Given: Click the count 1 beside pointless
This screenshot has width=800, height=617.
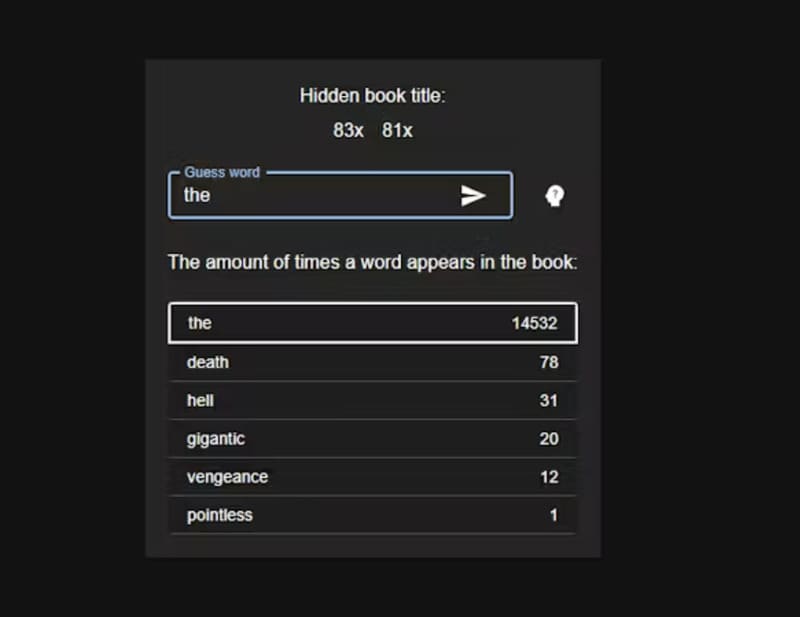Looking at the screenshot, I should (x=553, y=515).
